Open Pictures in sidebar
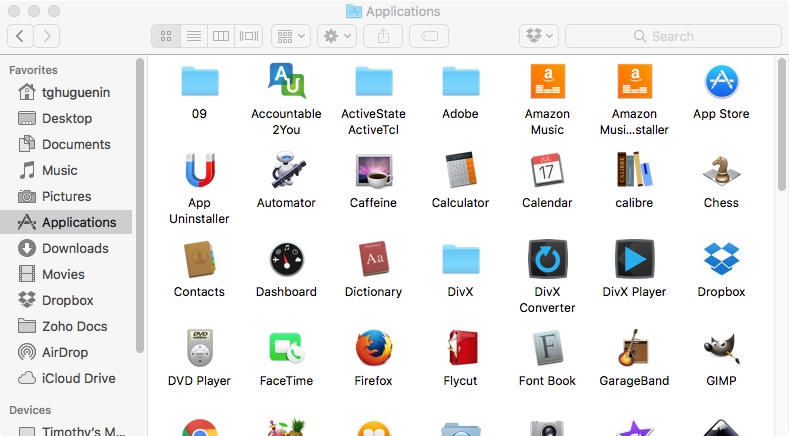 66,196
